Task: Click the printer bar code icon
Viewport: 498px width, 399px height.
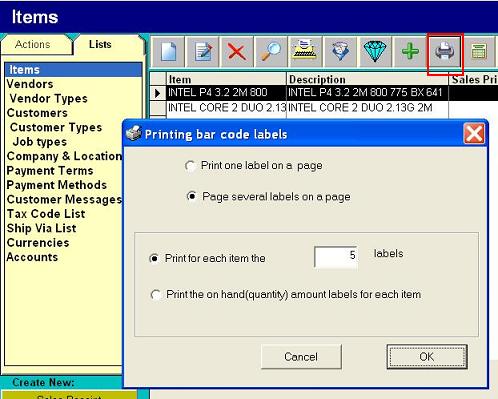Action: click(x=445, y=52)
